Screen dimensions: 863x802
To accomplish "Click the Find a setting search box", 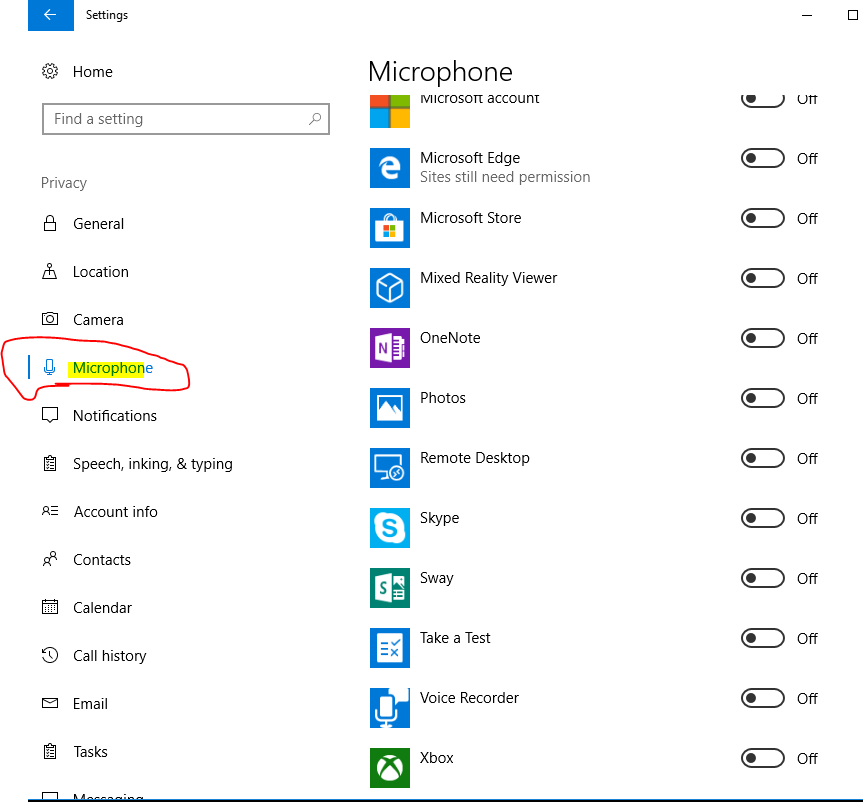I will 186,119.
